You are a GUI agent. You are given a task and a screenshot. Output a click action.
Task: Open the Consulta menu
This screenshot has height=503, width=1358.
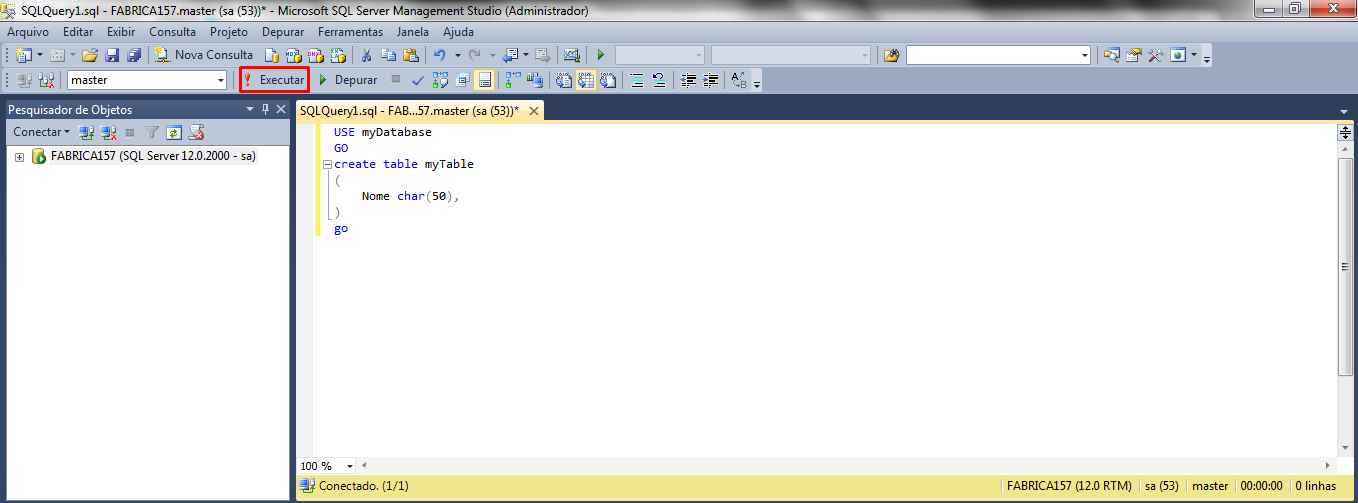(173, 31)
